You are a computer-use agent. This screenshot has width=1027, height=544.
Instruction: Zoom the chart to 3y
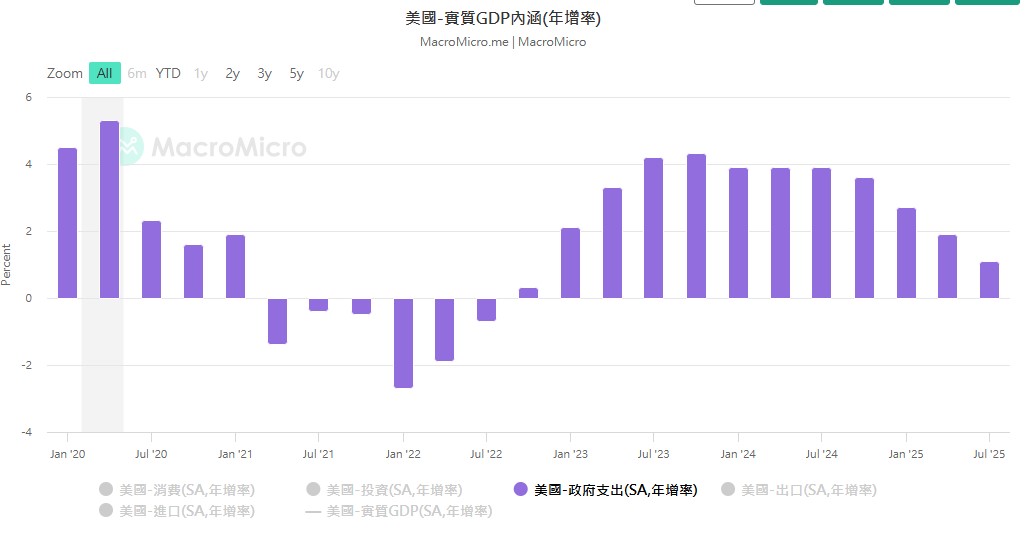(264, 73)
